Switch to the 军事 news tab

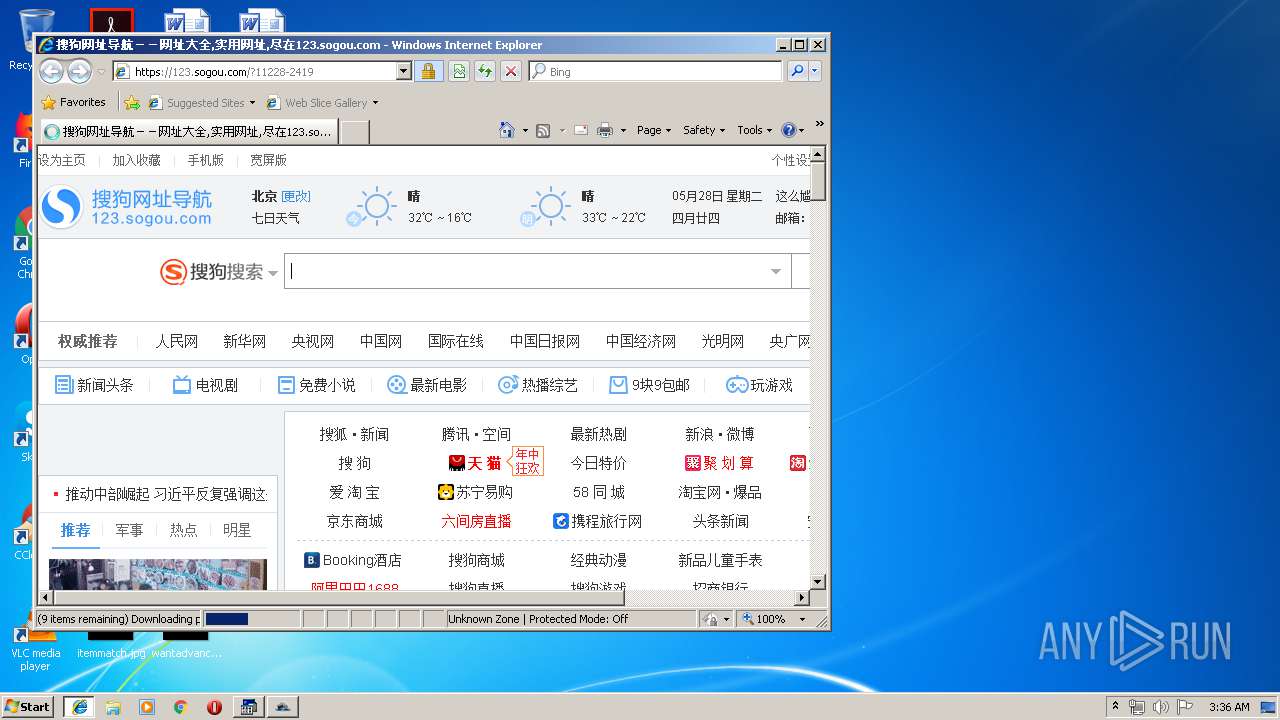click(129, 530)
